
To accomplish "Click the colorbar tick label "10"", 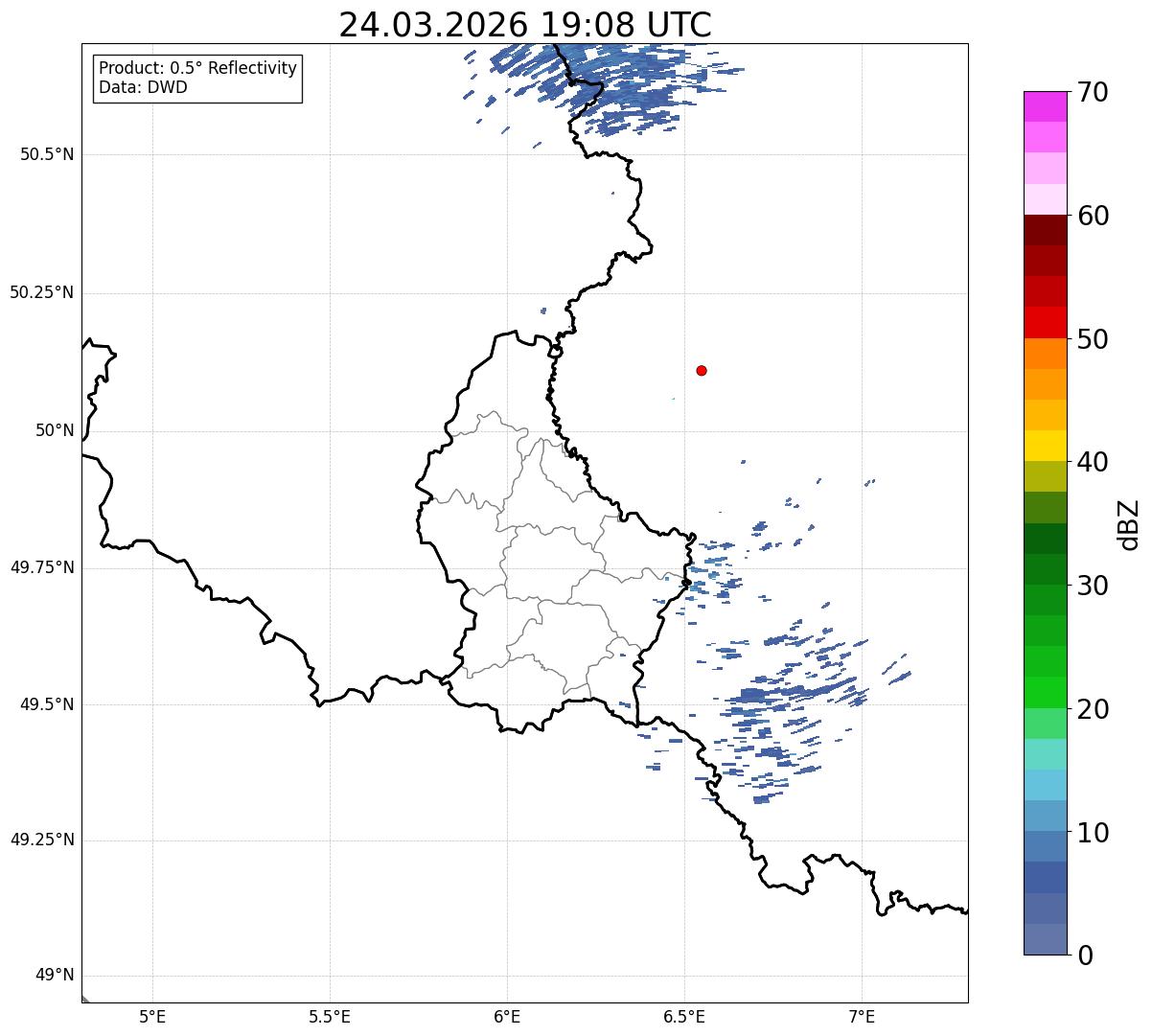I will (x=1093, y=833).
